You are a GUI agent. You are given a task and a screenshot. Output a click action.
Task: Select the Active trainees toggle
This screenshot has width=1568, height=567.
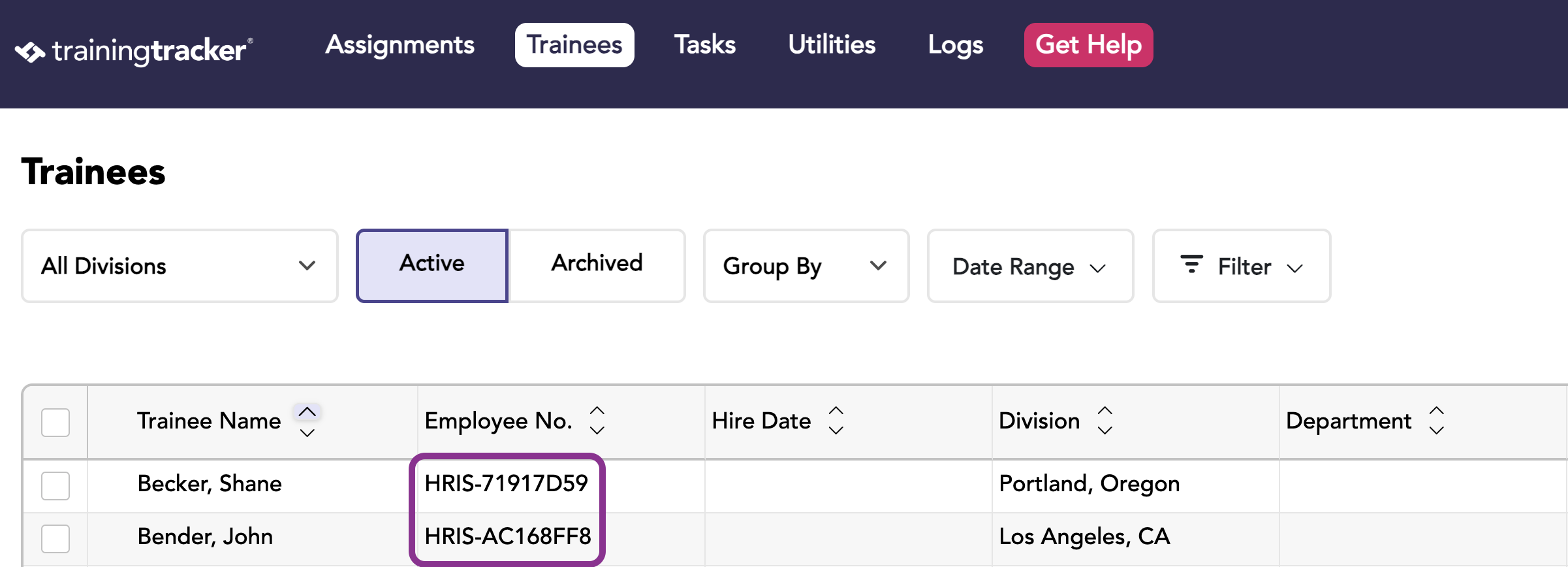coord(432,266)
